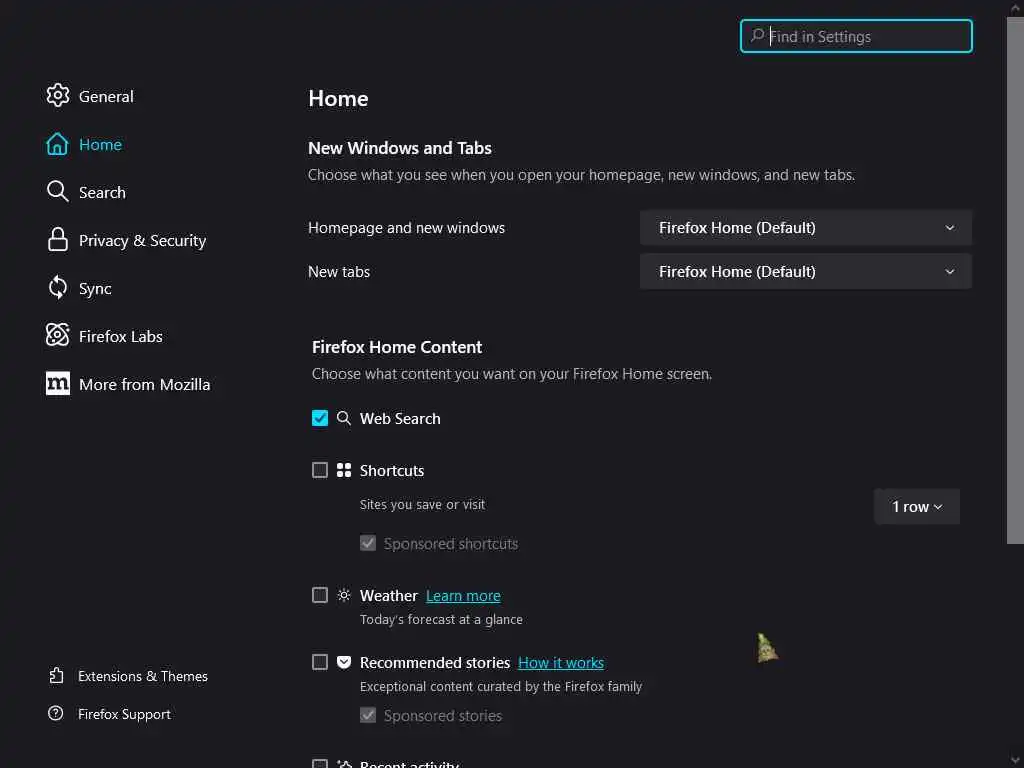Image resolution: width=1024 pixels, height=768 pixels.
Task: Click the Sync arrows icon
Action: [x=57, y=288]
